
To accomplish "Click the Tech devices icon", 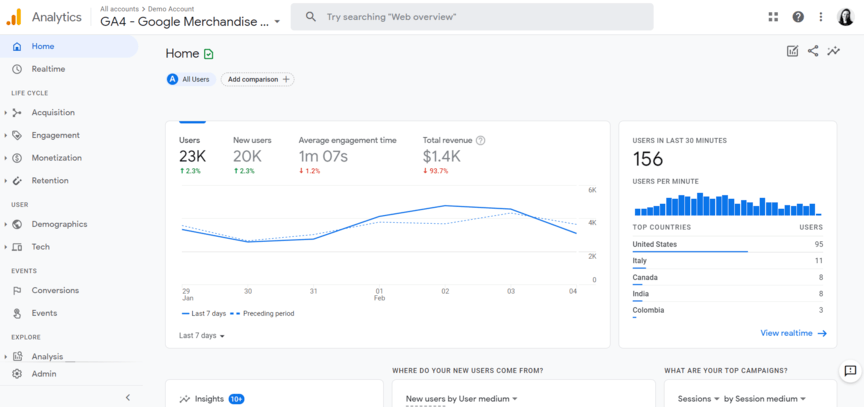I will click(17, 247).
